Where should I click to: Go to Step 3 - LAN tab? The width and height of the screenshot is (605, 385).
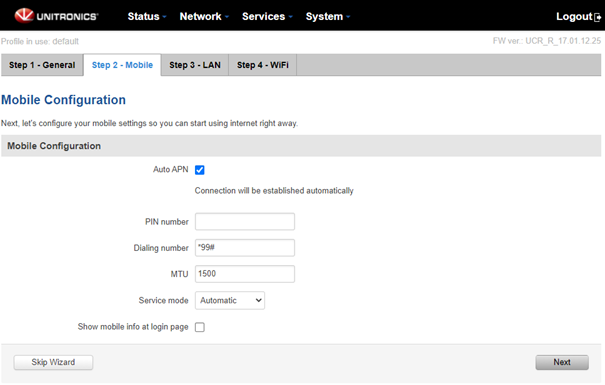pos(195,65)
